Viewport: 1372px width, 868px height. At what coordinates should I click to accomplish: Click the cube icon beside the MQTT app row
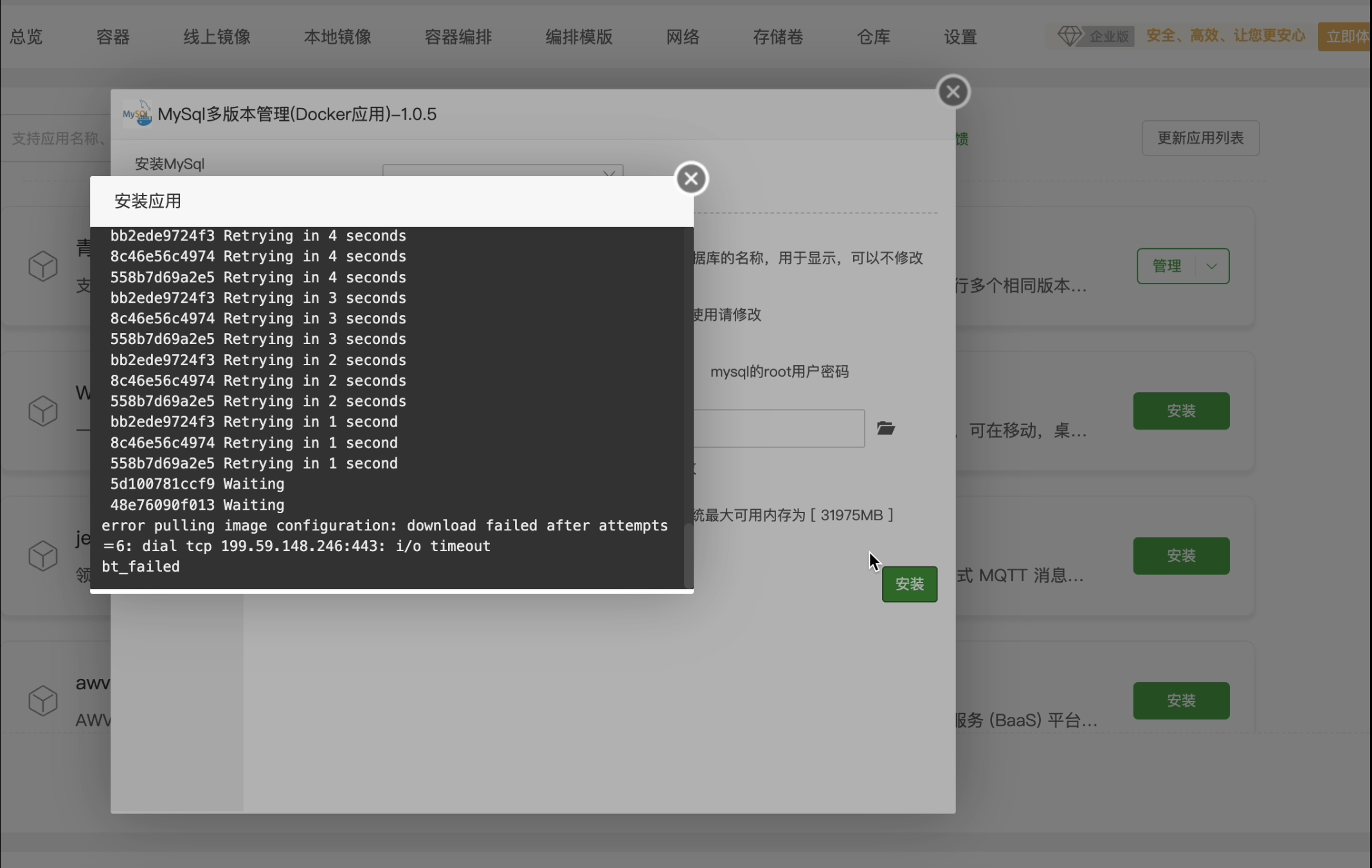pyautogui.click(x=43, y=556)
